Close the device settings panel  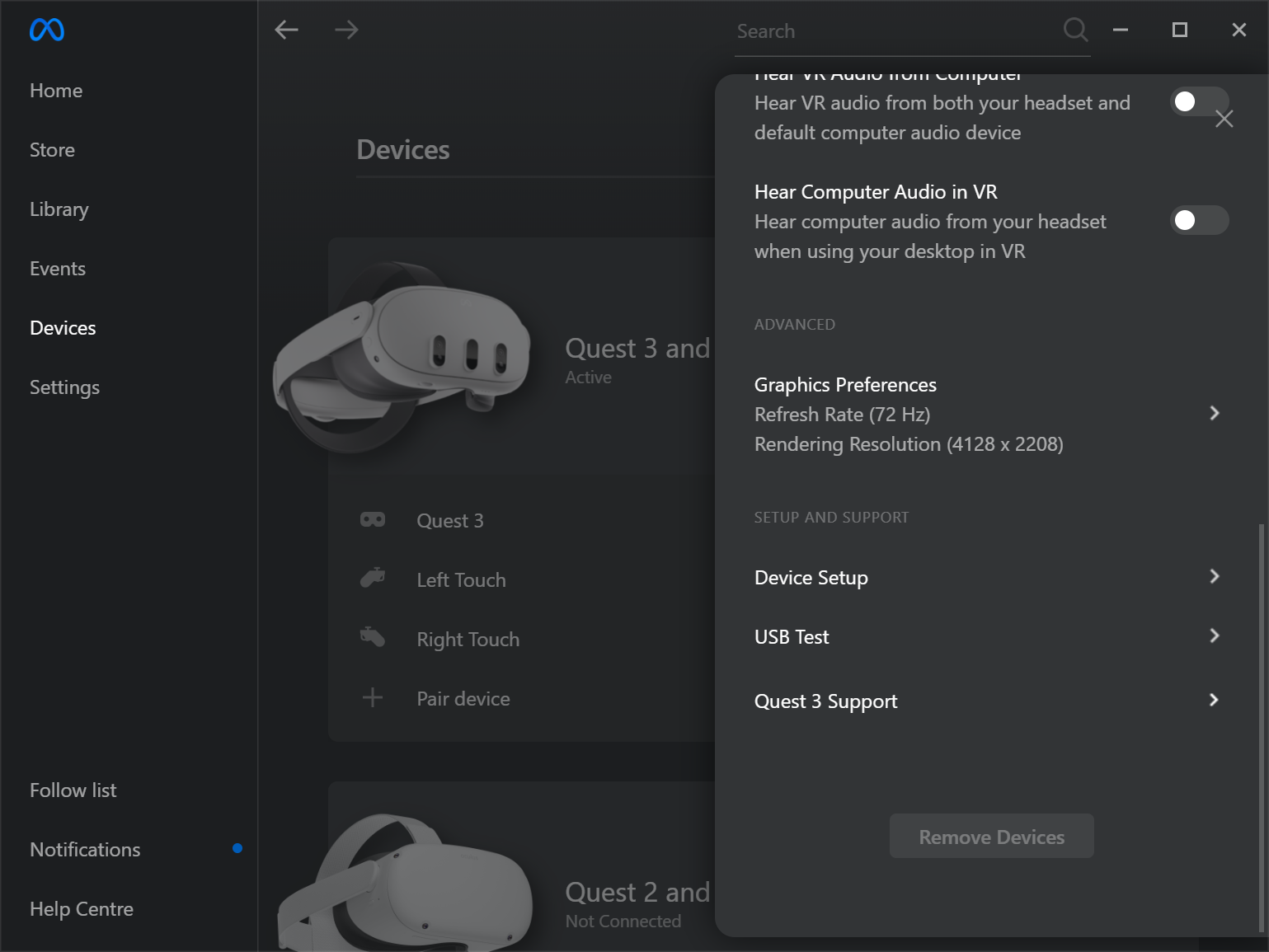click(1224, 119)
